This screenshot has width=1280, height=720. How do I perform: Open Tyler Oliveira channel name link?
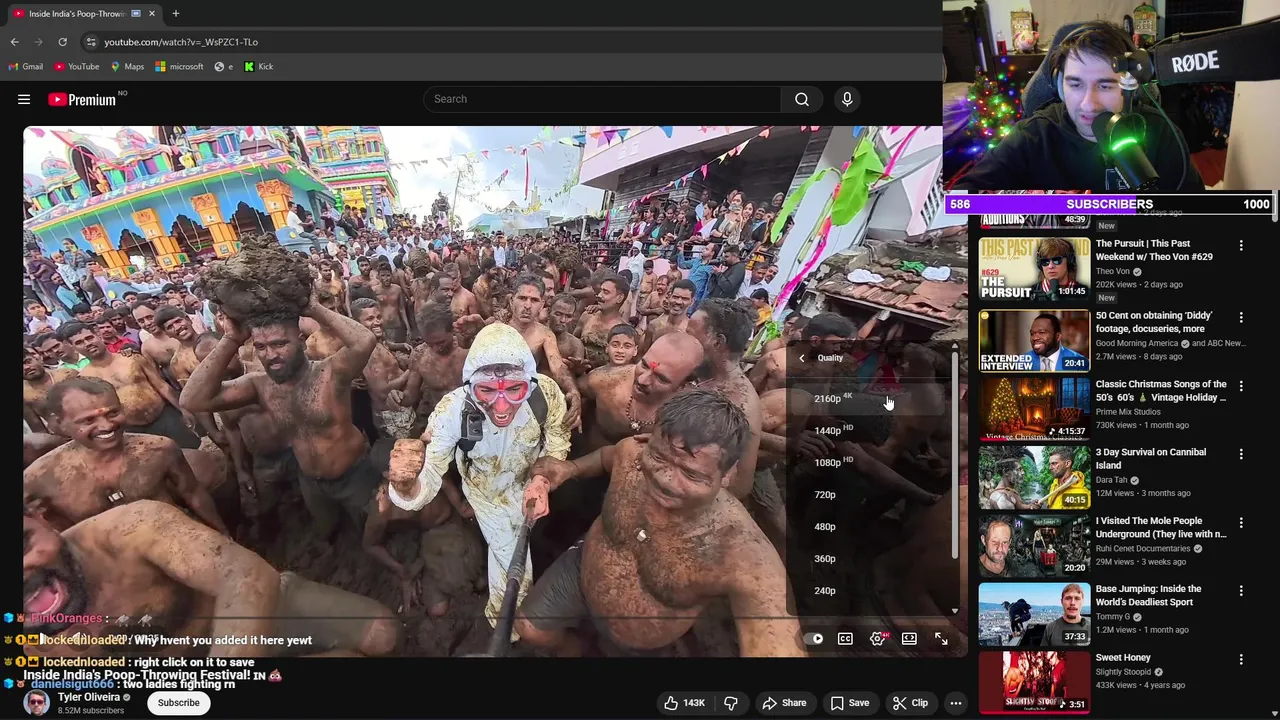pos(88,697)
